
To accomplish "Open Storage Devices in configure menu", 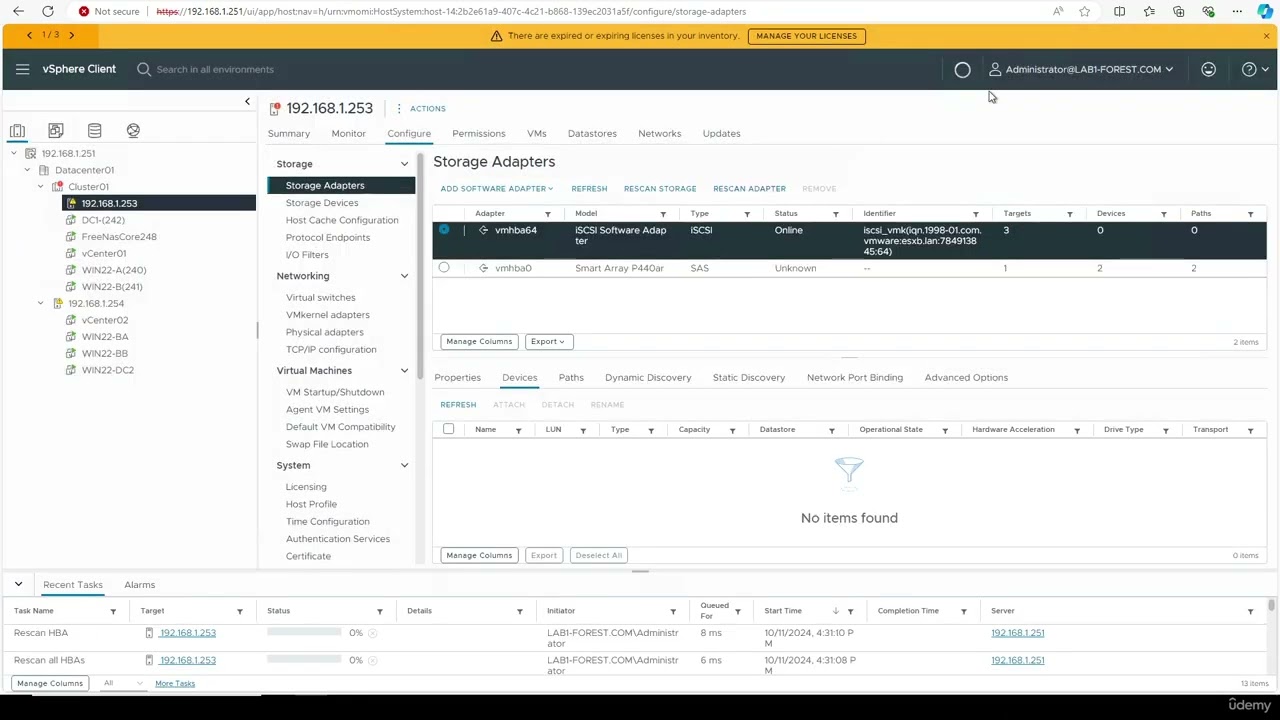I will 322,203.
